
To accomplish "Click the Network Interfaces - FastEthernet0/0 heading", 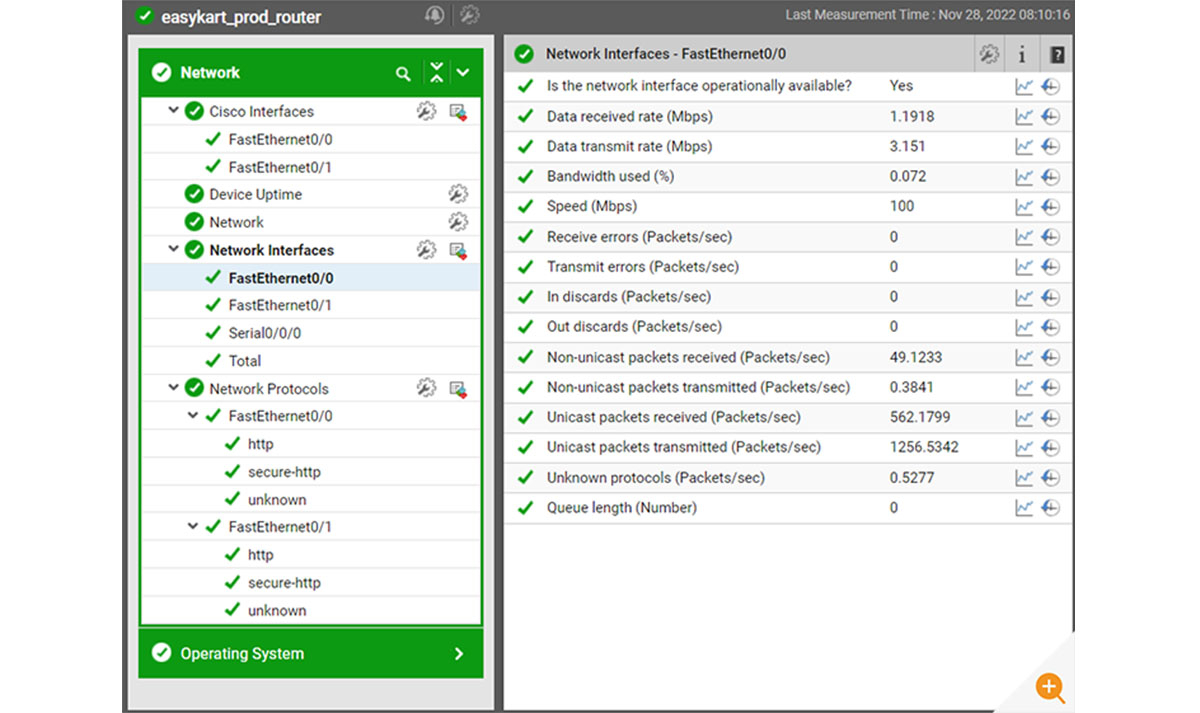I will 666,54.
